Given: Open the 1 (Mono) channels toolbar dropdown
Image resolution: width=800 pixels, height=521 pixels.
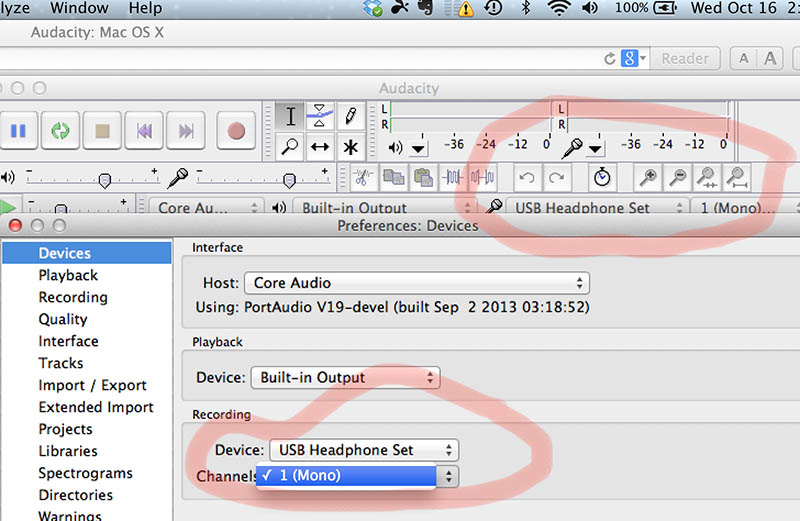Looking at the screenshot, I should [745, 207].
